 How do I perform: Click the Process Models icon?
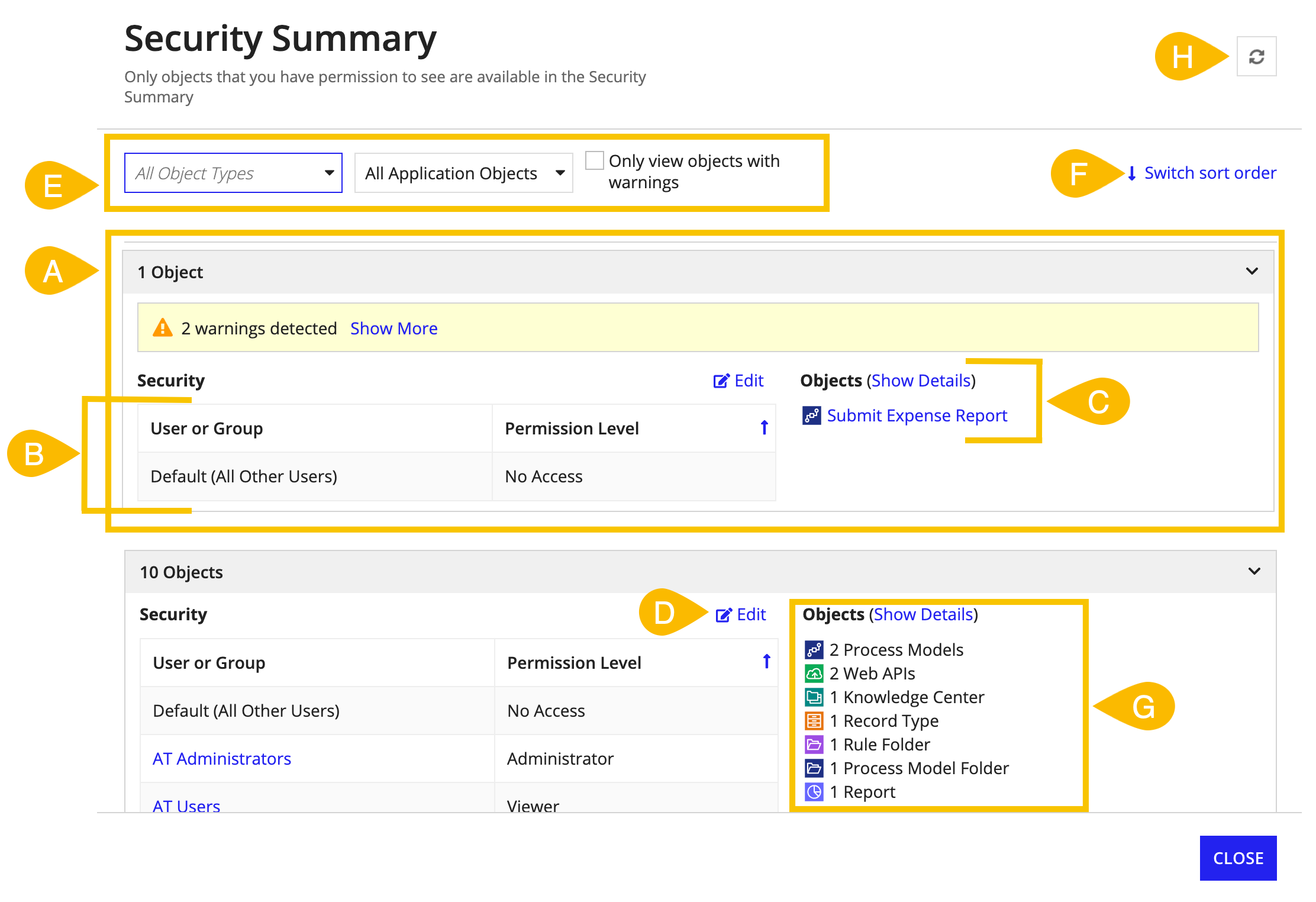(814, 650)
